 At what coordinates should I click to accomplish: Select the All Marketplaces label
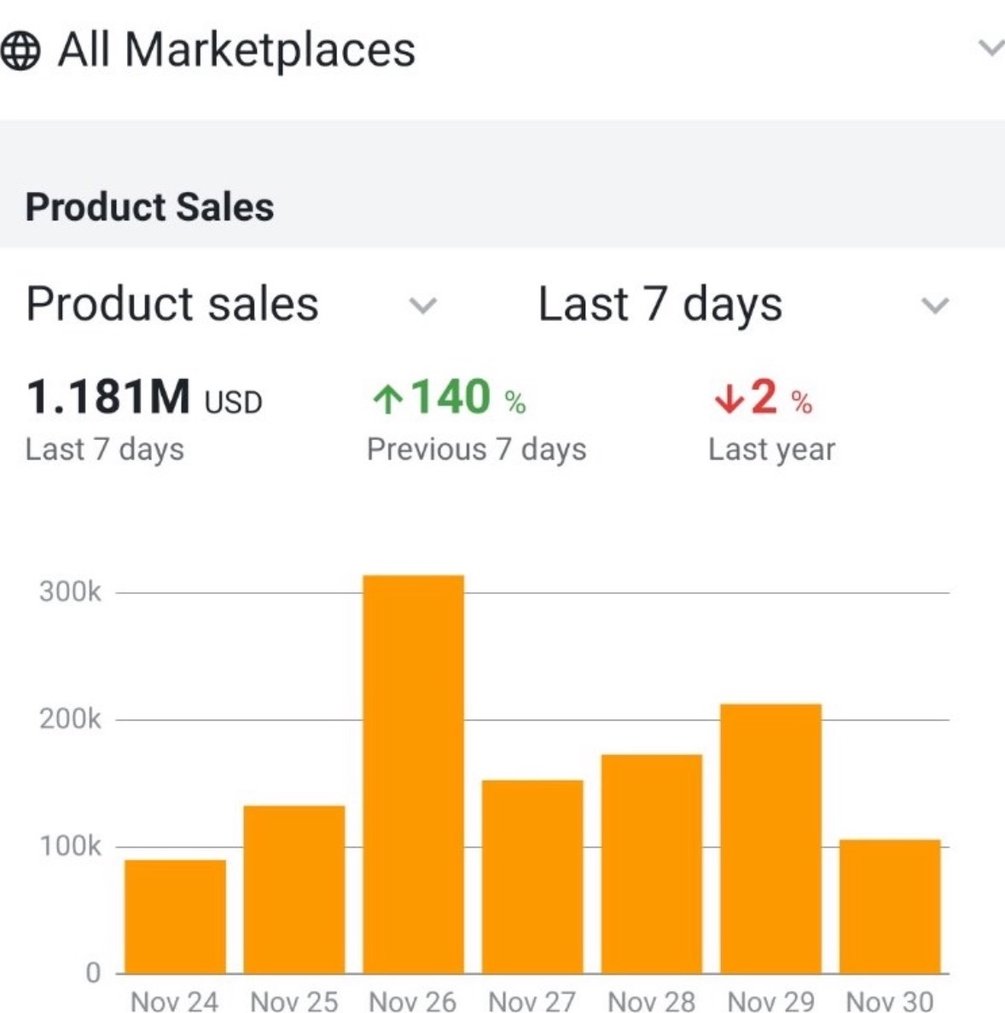[x=236, y=50]
